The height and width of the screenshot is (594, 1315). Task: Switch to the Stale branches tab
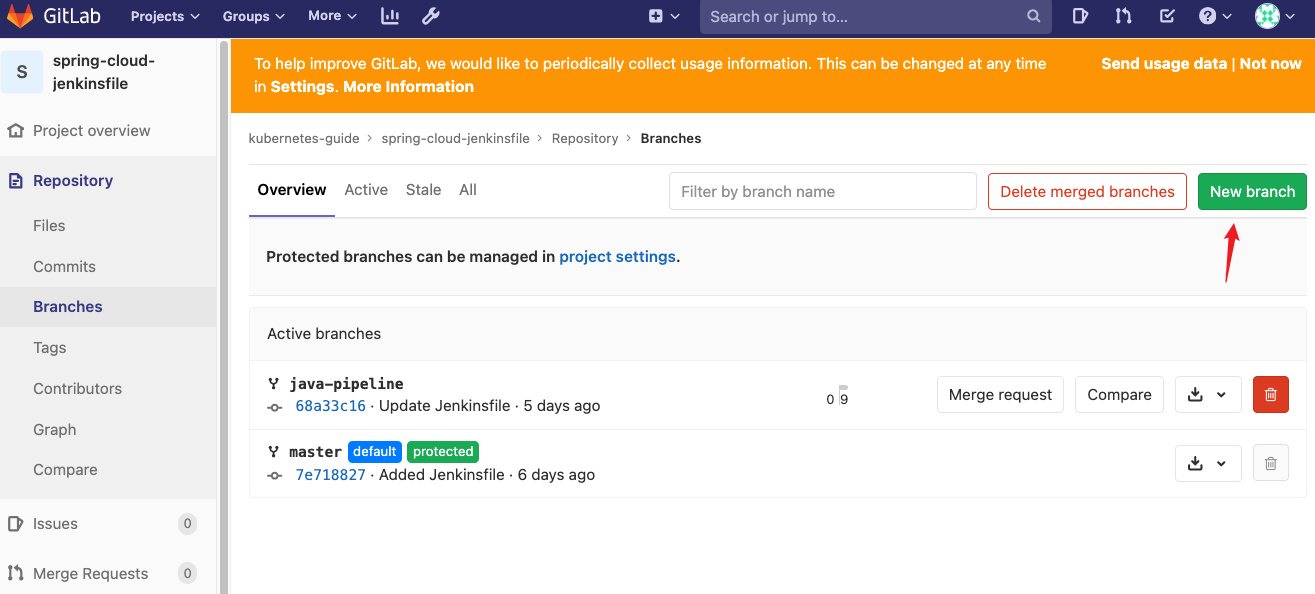424,190
